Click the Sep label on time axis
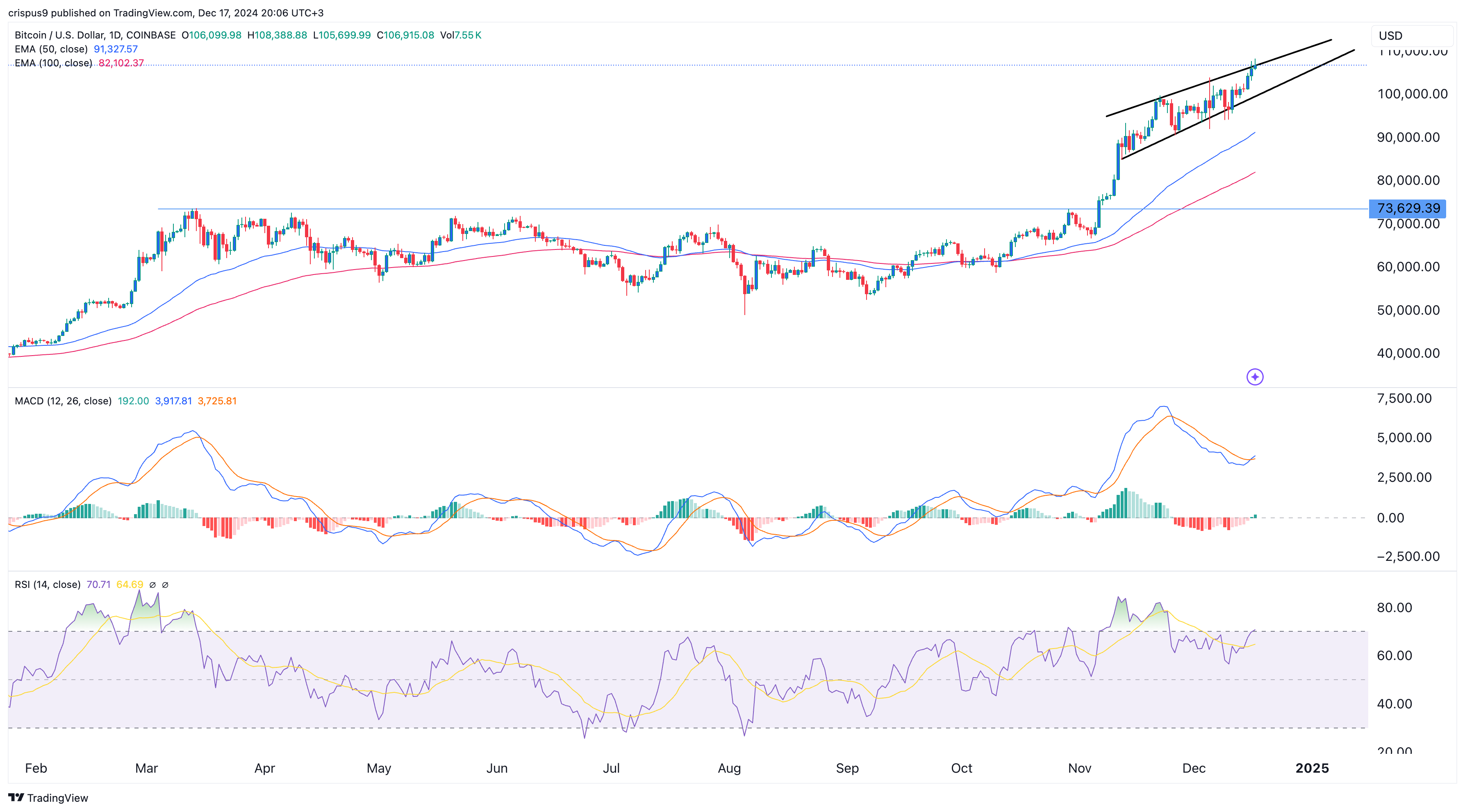The image size is (1465, 812). point(847,768)
